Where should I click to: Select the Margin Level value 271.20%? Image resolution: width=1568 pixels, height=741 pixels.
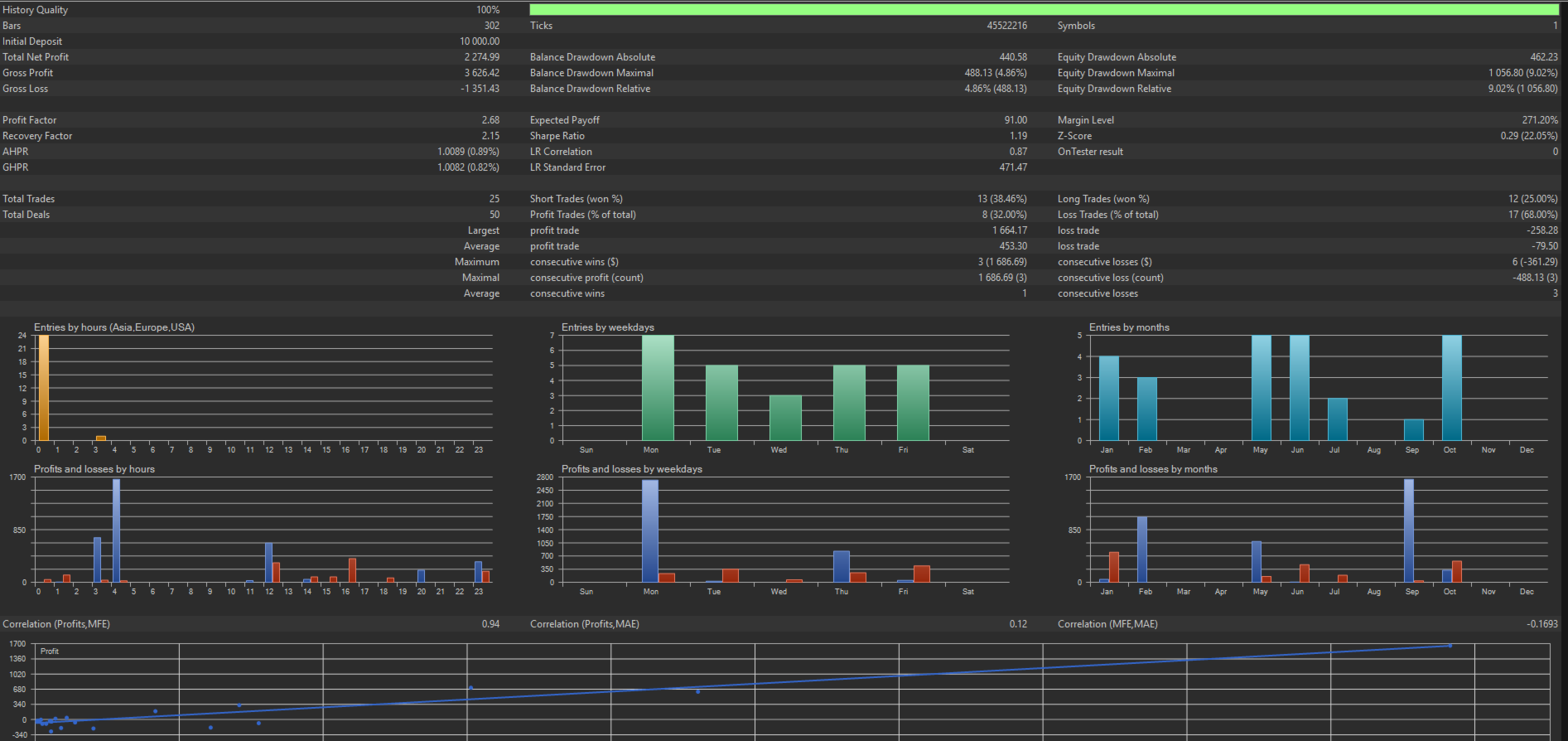pos(1539,120)
